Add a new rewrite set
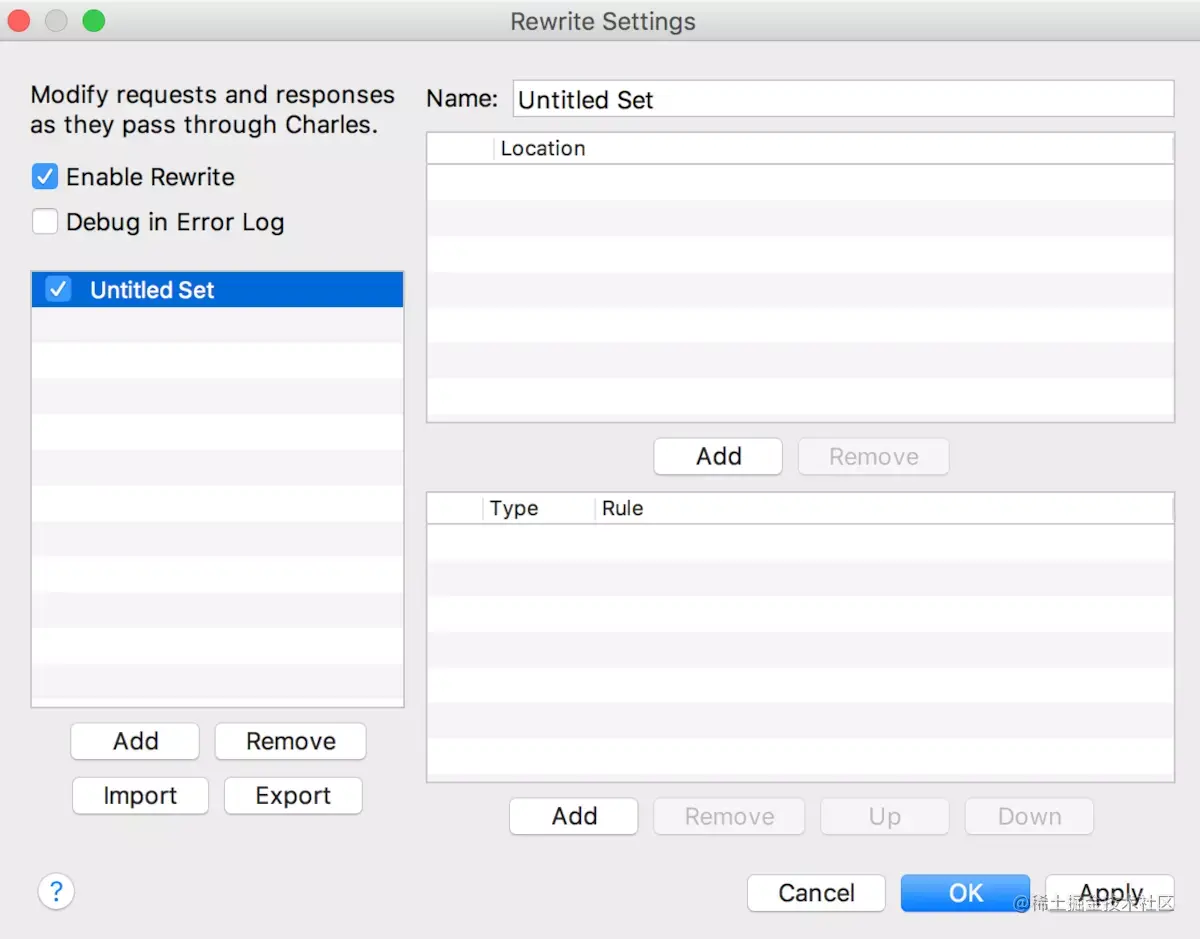The height and width of the screenshot is (939, 1200). tap(135, 741)
